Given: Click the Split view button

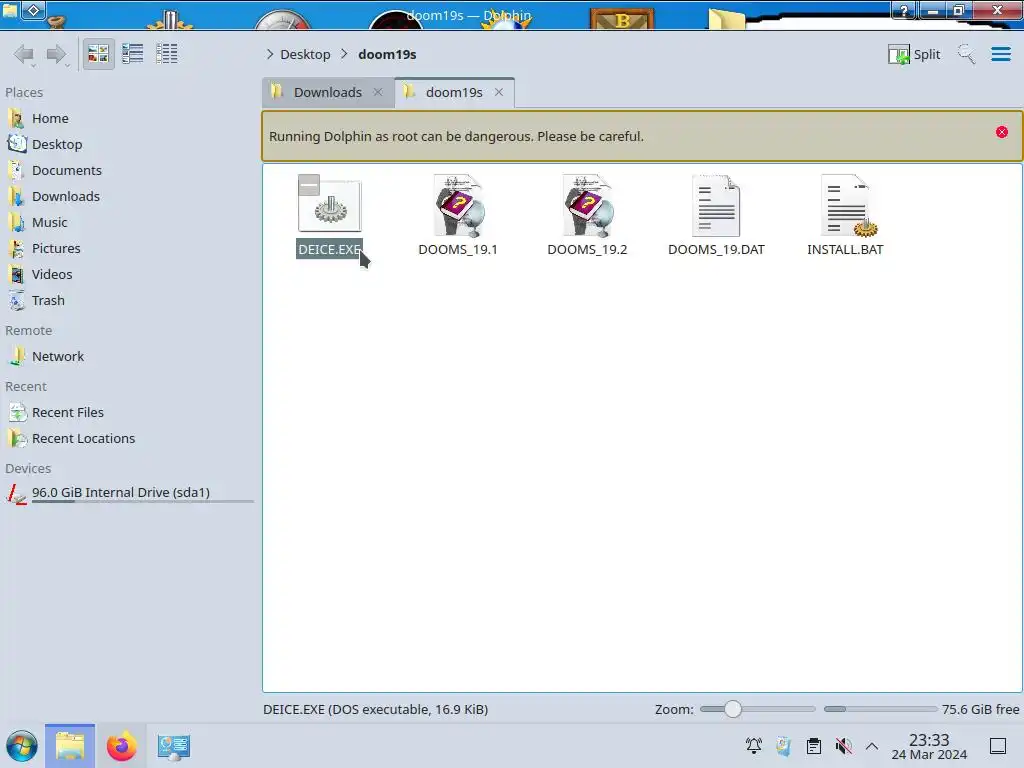Looking at the screenshot, I should pyautogui.click(x=914, y=54).
